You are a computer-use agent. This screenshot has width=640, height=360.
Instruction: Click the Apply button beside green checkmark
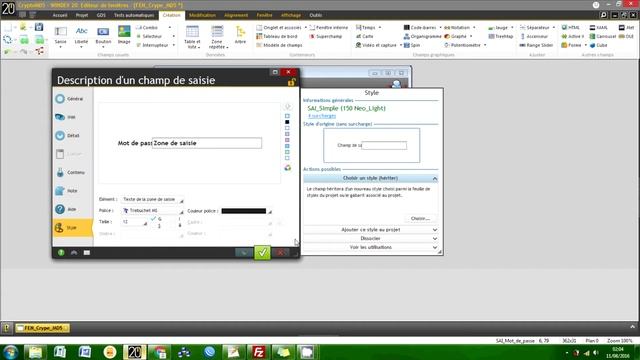coord(244,253)
